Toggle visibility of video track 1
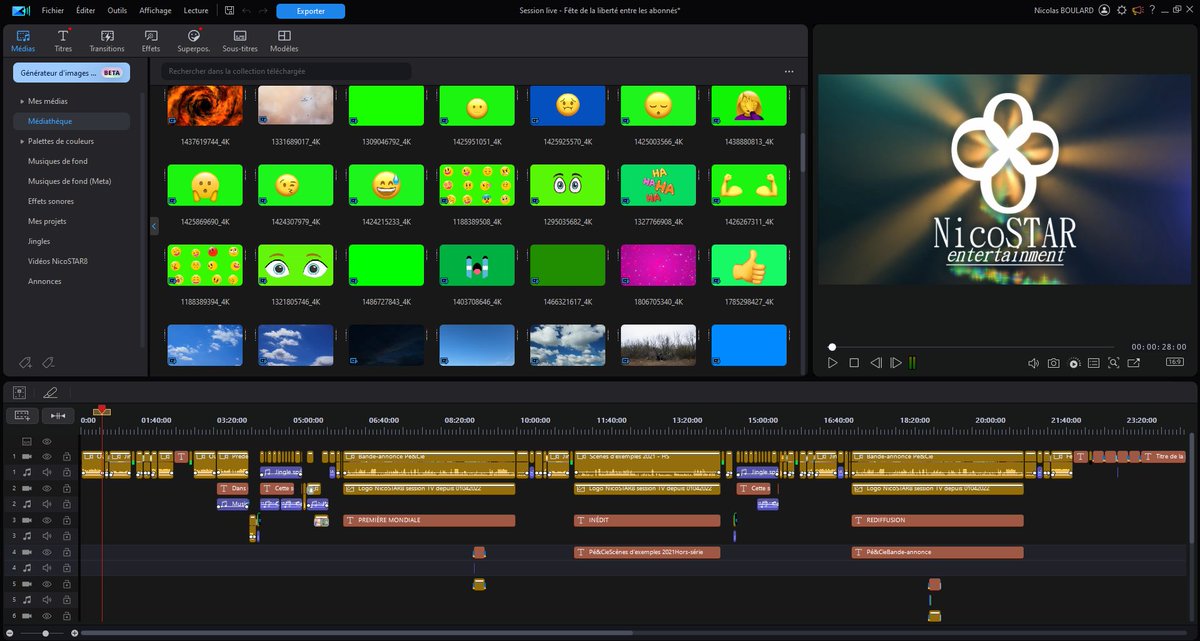This screenshot has width=1200, height=641. (47, 456)
